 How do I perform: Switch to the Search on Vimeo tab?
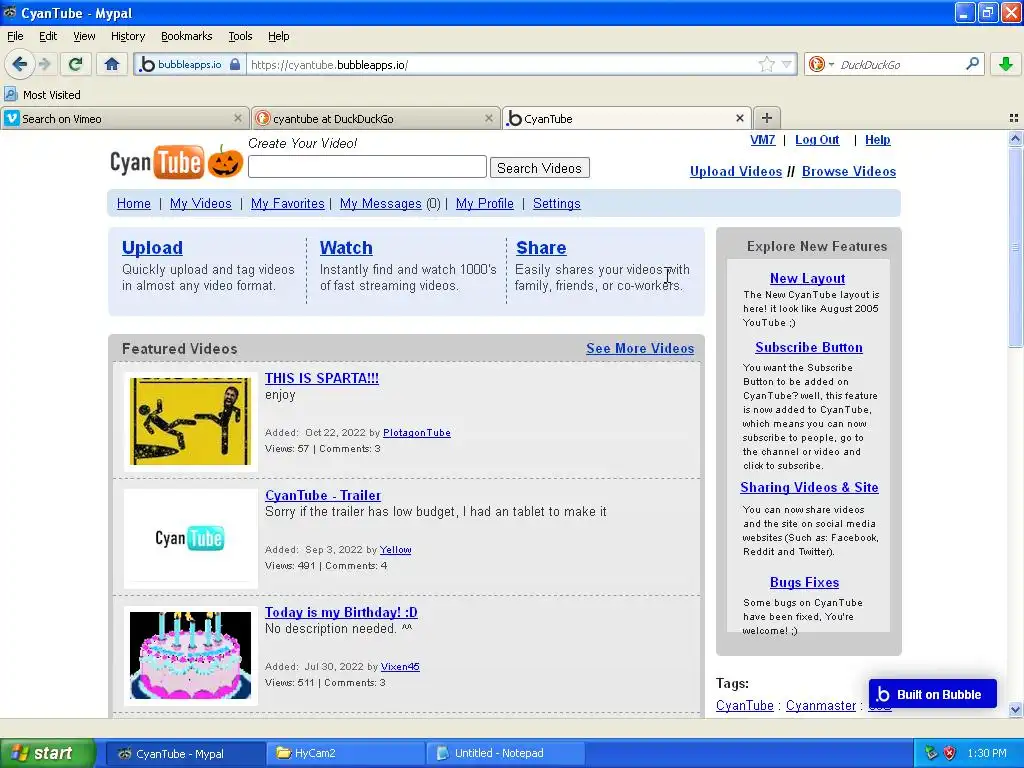(124, 118)
